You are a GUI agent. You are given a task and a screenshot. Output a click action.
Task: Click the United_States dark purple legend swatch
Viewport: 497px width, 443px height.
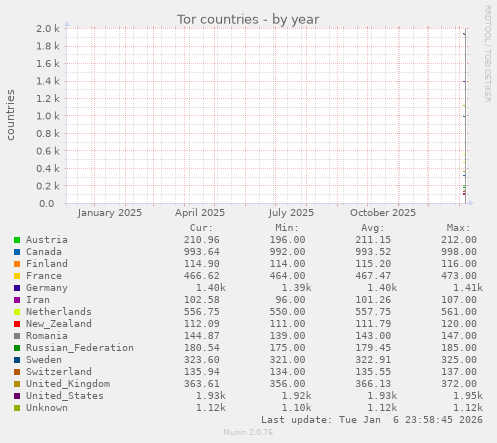pos(17,396)
